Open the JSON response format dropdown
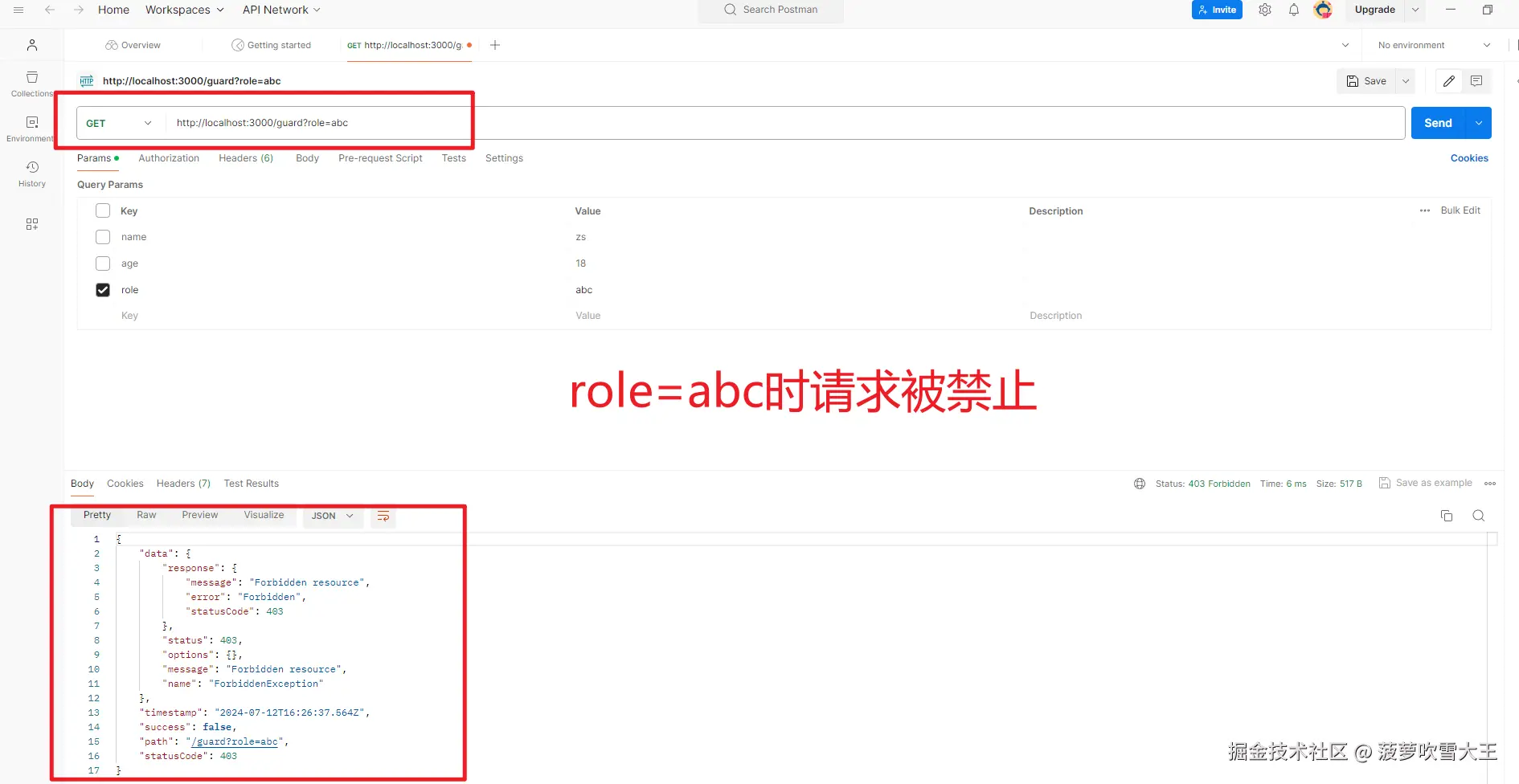This screenshot has width=1519, height=784. [332, 515]
